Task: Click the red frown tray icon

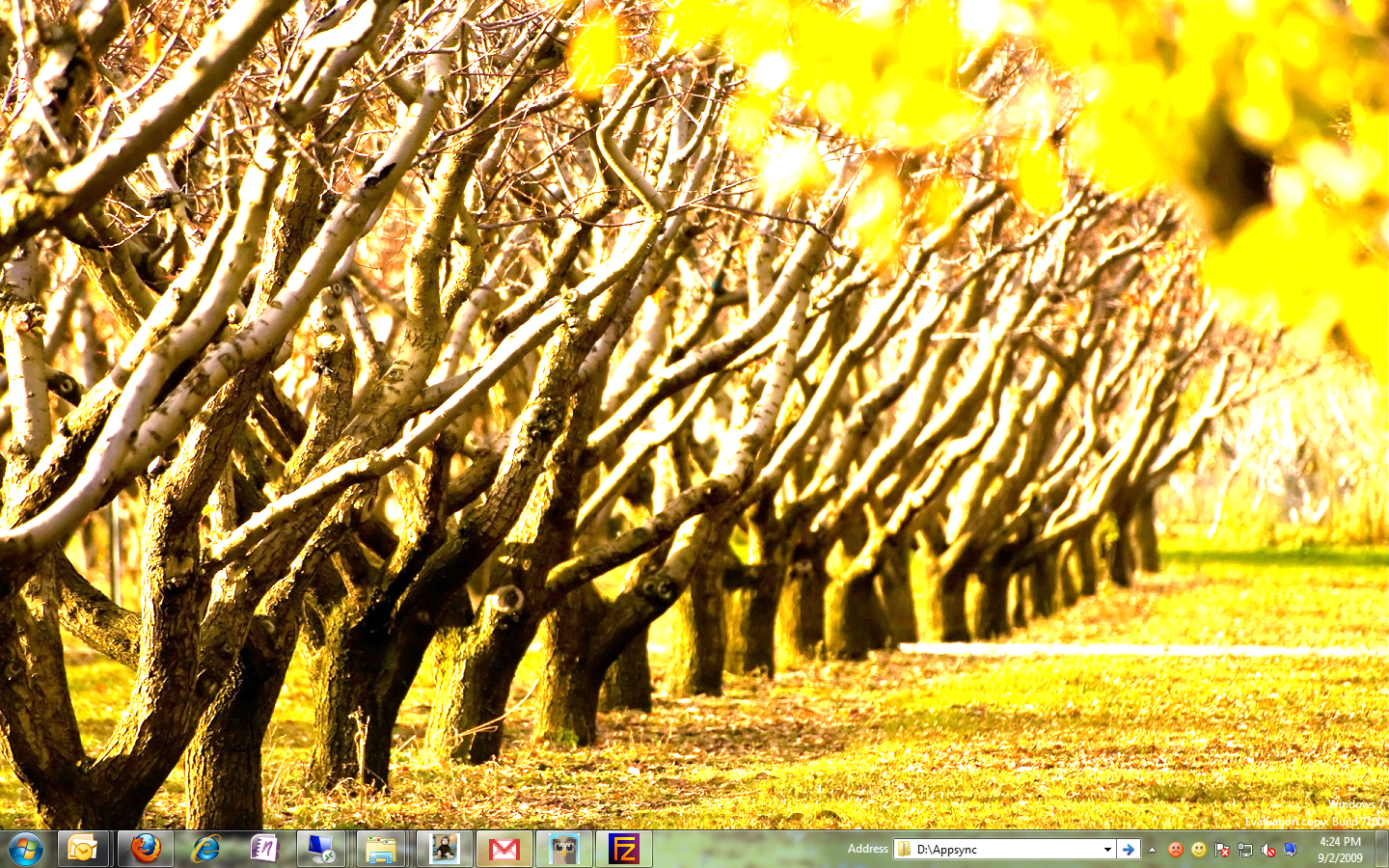Action: coord(1176,850)
